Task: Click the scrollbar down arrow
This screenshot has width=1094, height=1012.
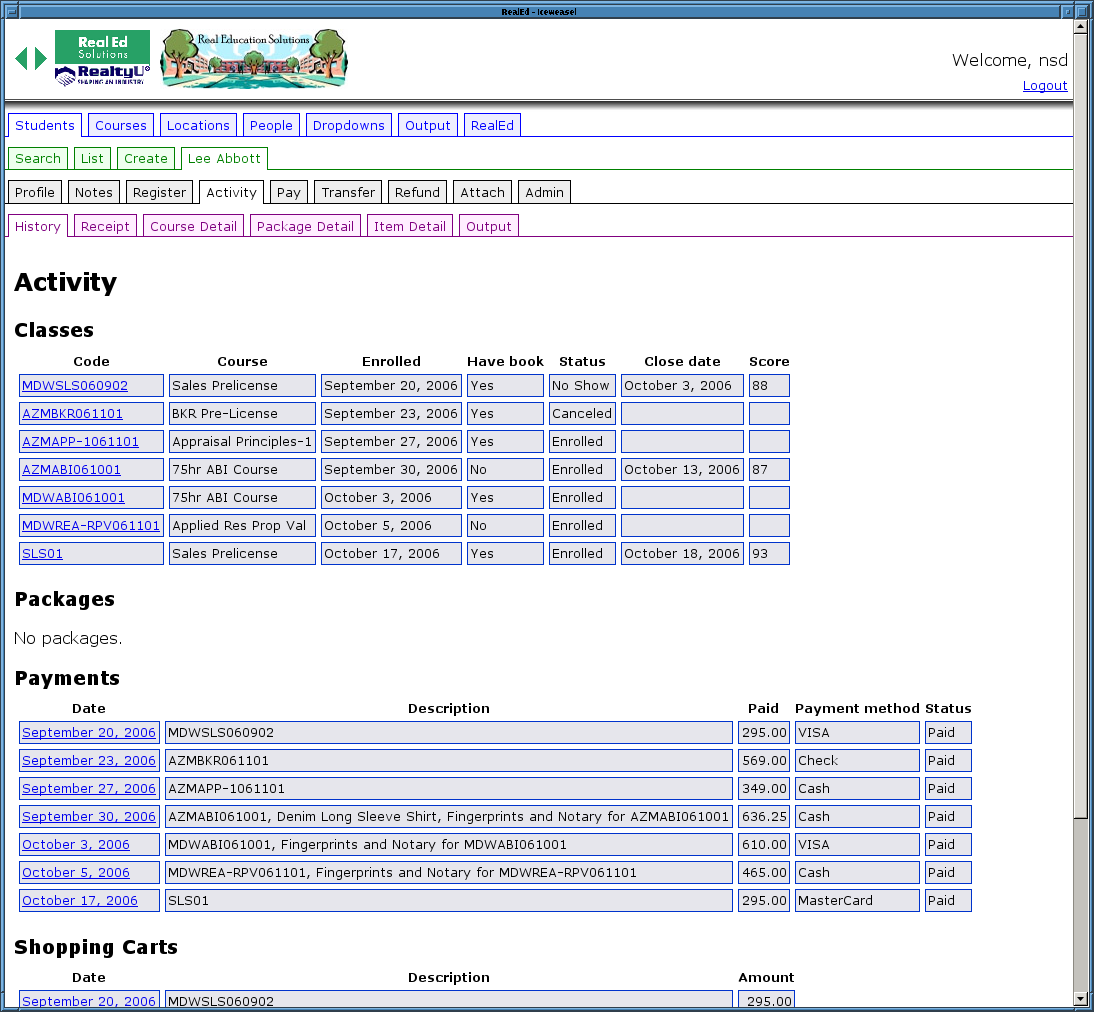Action: coord(1080,998)
